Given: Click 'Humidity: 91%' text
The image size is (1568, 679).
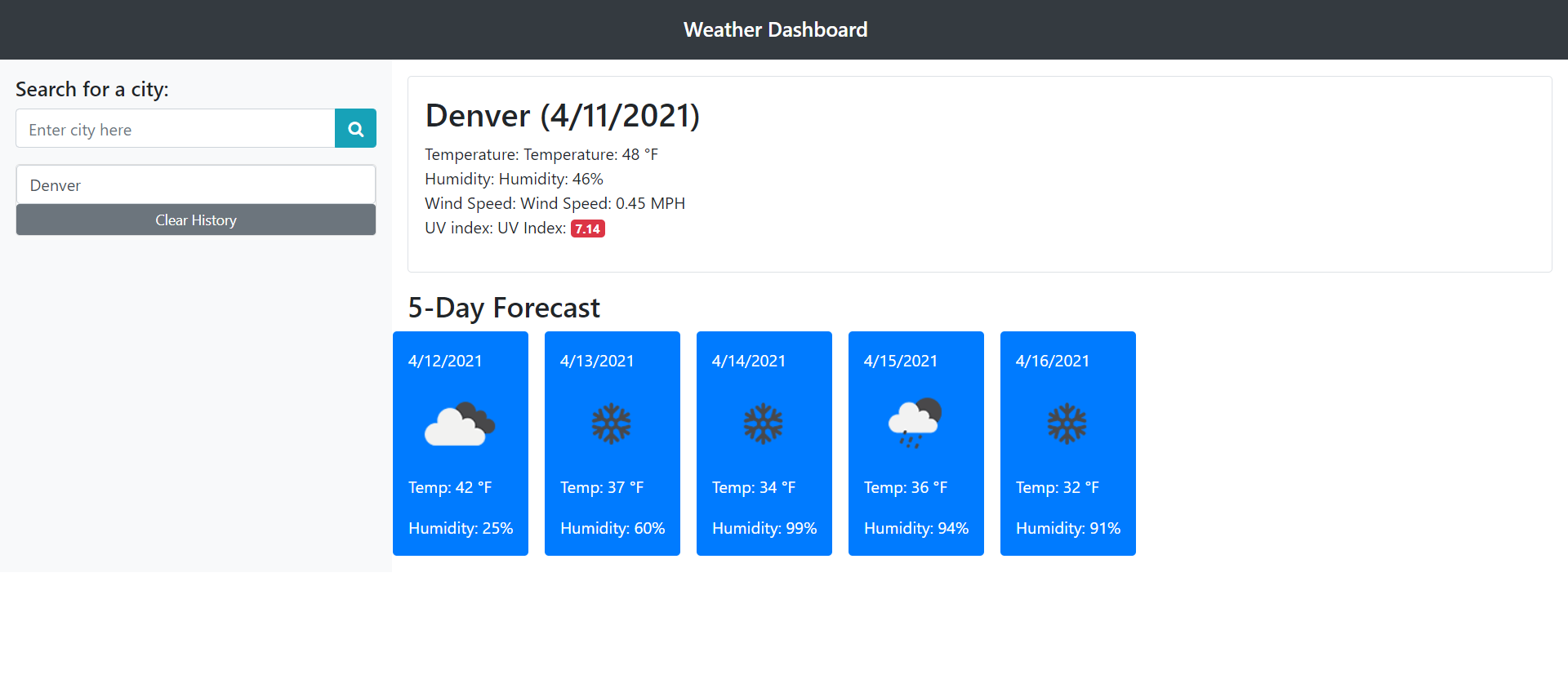Looking at the screenshot, I should (1068, 528).
